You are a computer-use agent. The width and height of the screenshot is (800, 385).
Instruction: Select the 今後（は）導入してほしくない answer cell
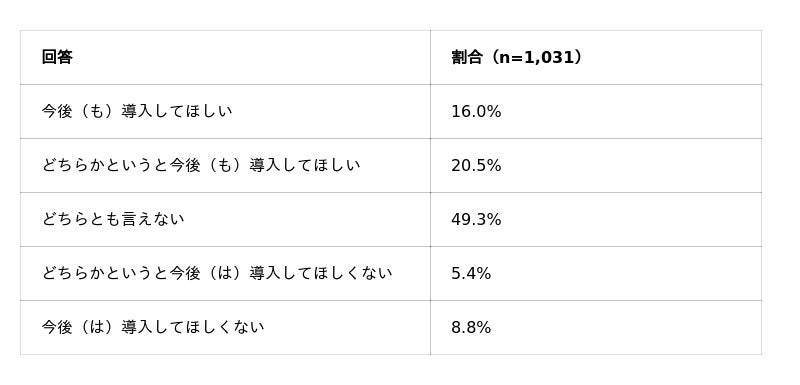pos(225,327)
